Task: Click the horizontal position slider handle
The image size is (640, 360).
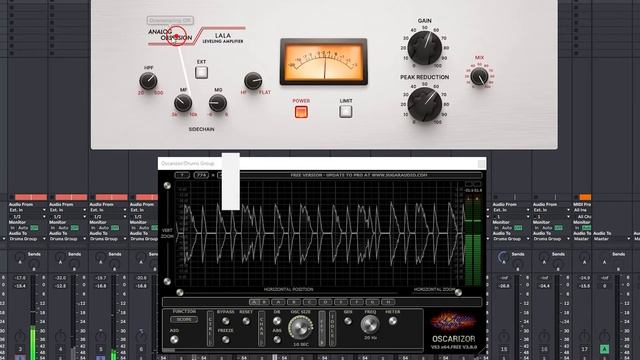Action: [180, 292]
